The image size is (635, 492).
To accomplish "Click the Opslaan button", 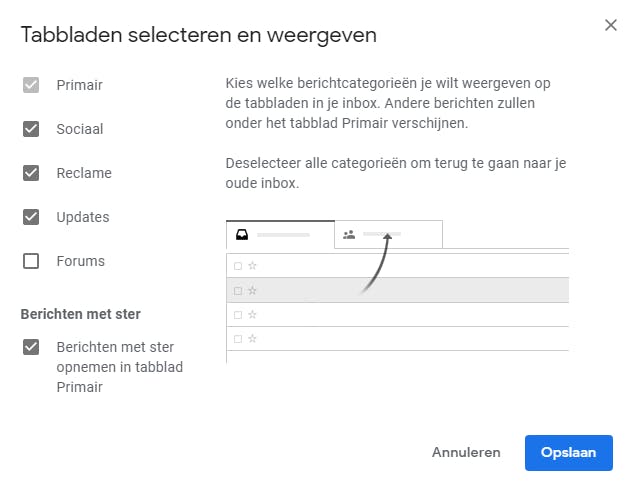I will (568, 452).
